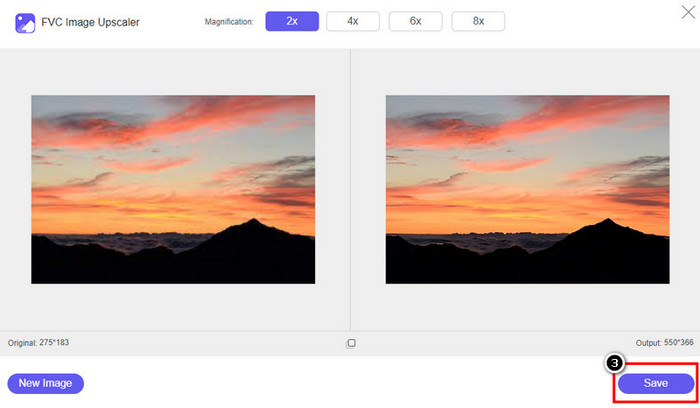Click the 'Output: 550*366' text
Screen dimensions: 700x408
tap(664, 343)
